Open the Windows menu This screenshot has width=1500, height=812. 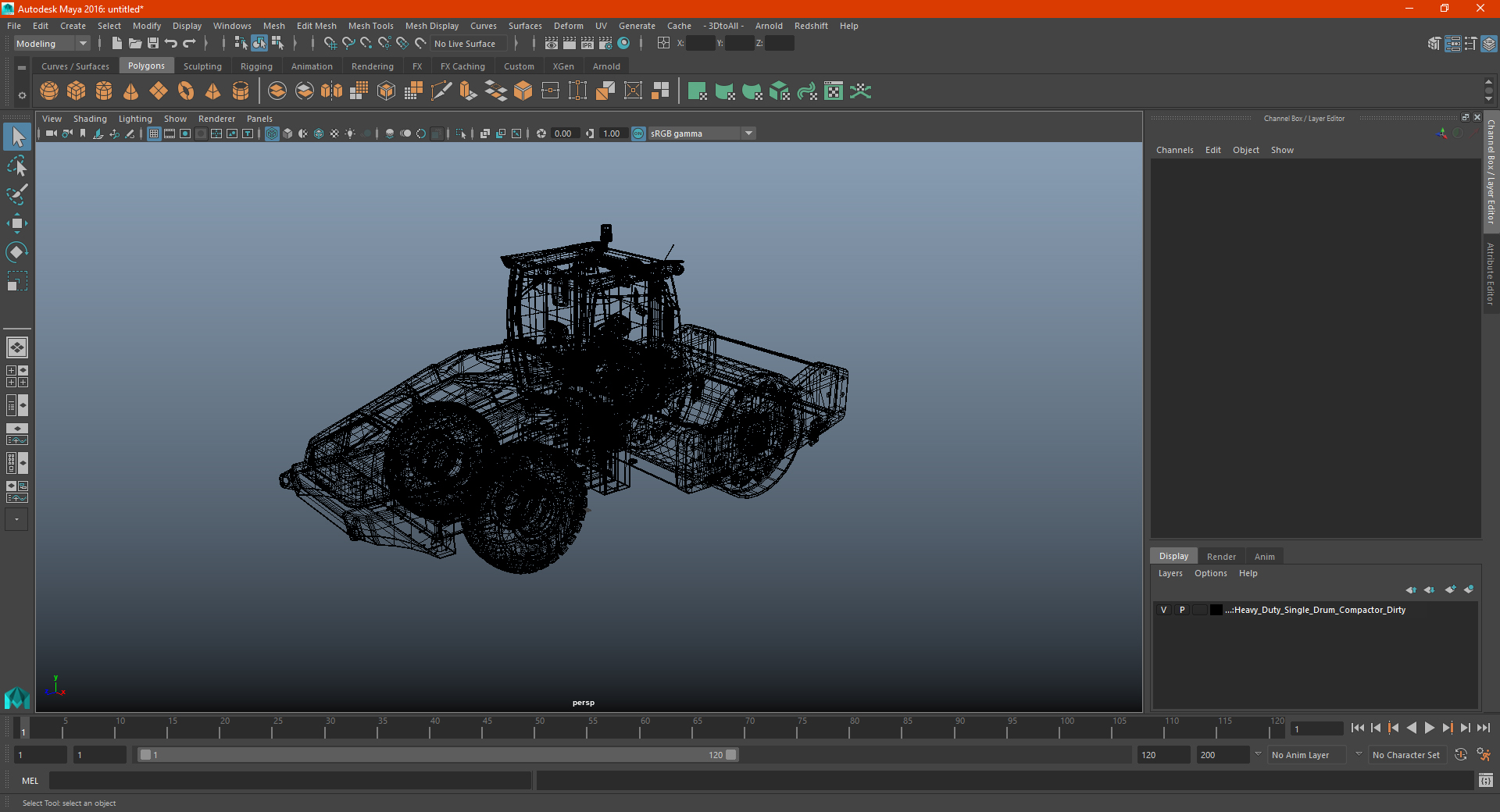click(232, 26)
